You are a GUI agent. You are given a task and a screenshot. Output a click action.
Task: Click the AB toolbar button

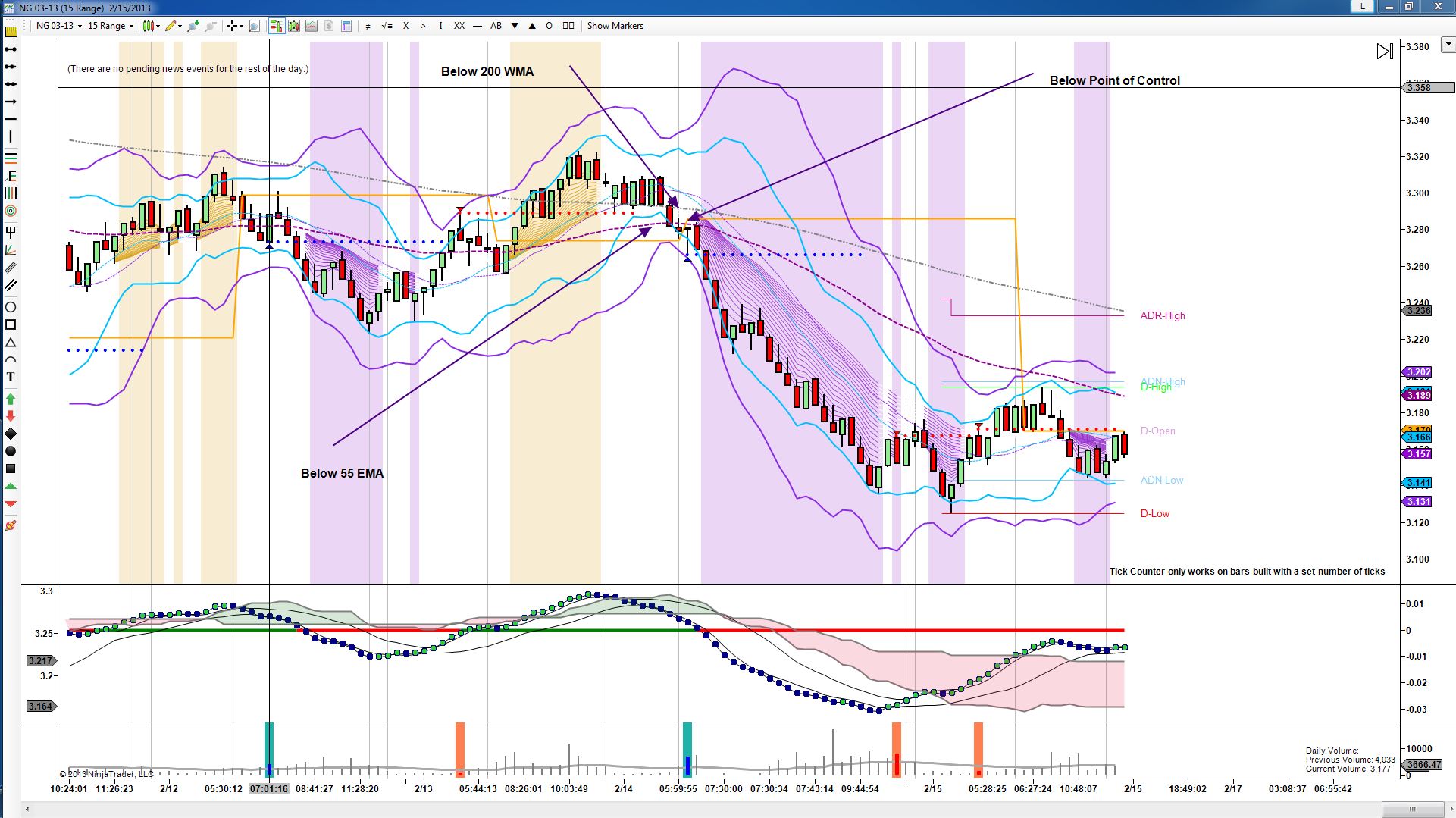[496, 26]
